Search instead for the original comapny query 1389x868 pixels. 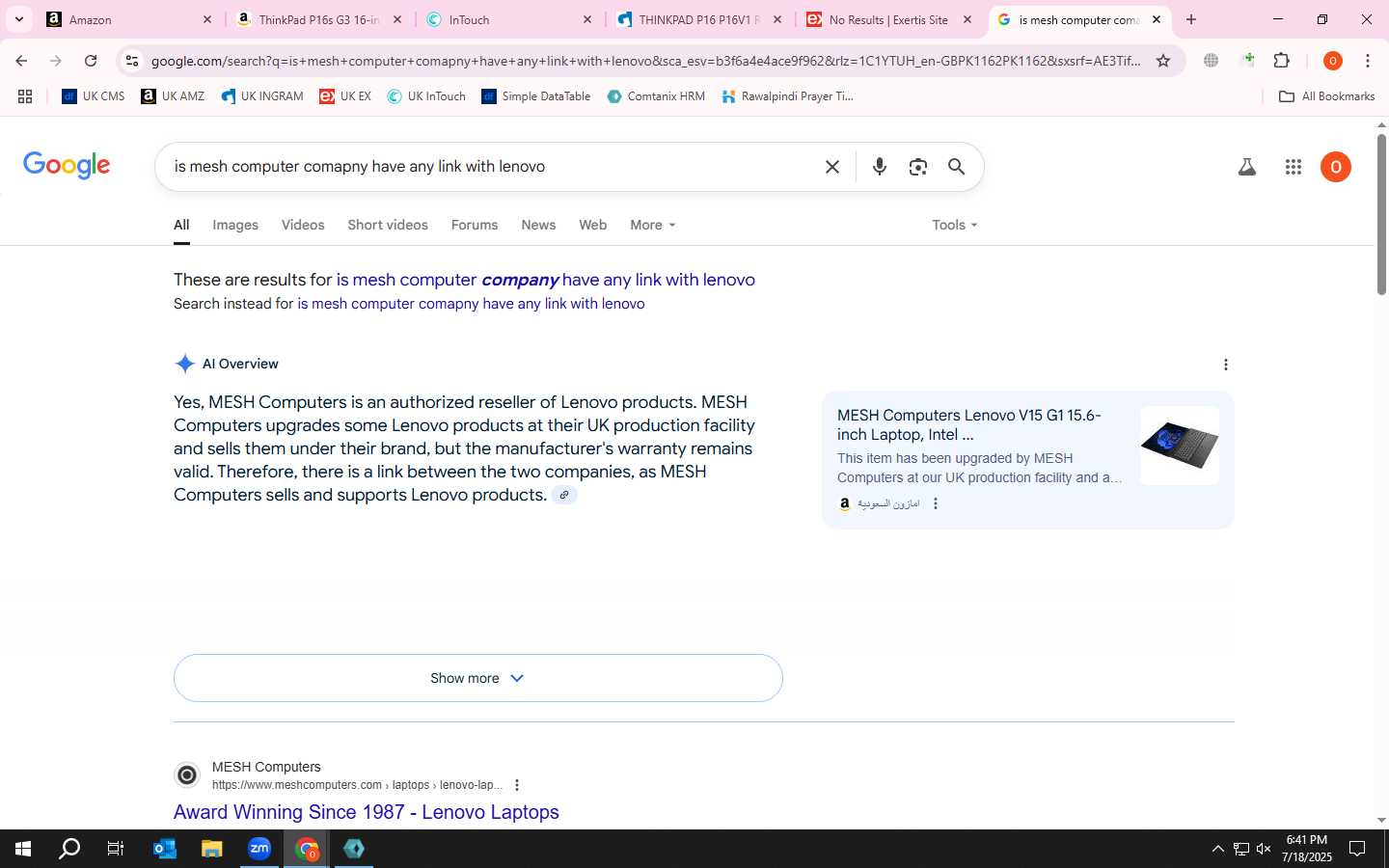[471, 304]
